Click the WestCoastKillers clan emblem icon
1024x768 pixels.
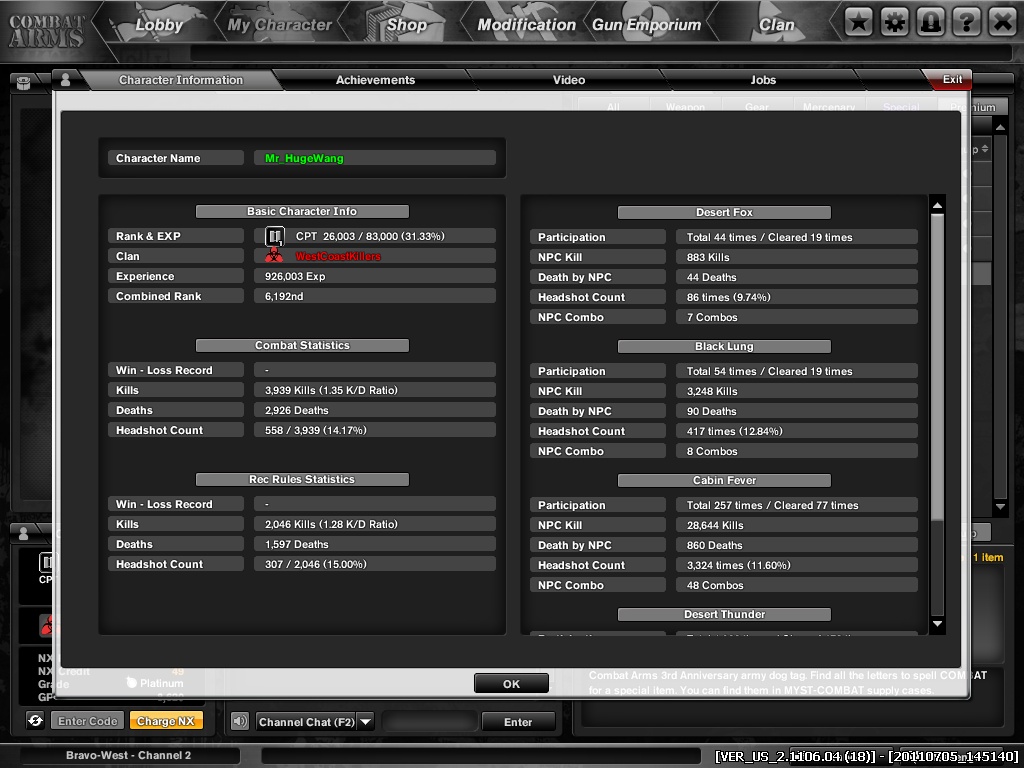click(274, 256)
